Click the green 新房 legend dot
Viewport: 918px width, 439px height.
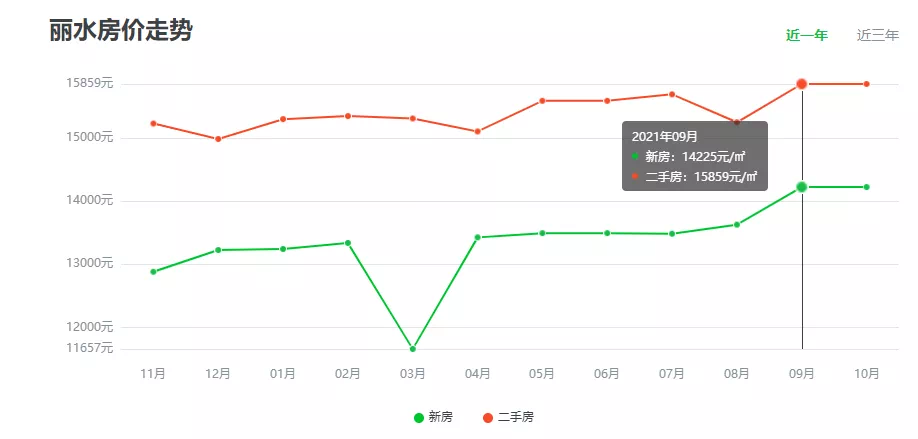(419, 417)
